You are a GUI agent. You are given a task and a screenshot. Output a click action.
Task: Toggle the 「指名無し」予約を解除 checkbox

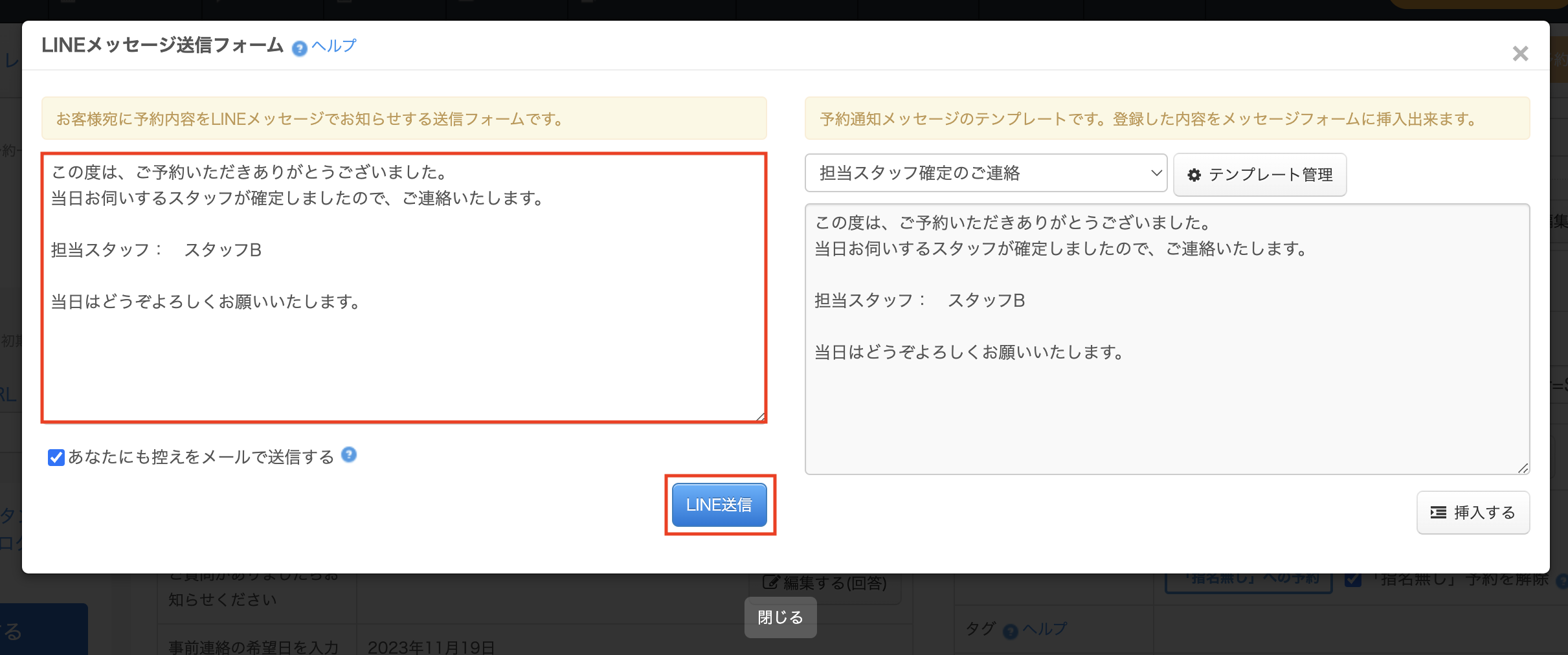click(1353, 579)
